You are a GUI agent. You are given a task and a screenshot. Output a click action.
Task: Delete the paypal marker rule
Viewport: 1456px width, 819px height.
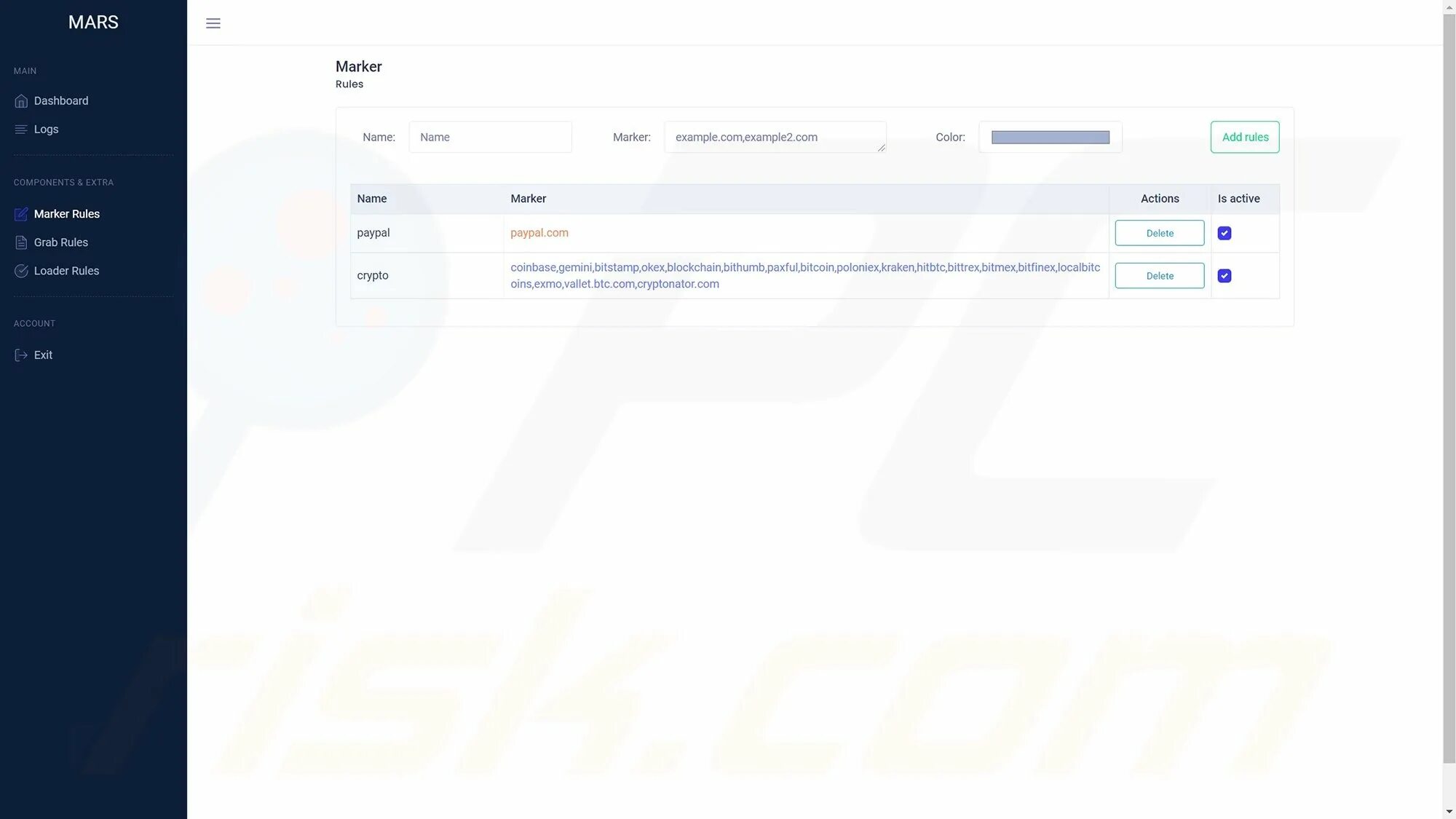[1160, 232]
